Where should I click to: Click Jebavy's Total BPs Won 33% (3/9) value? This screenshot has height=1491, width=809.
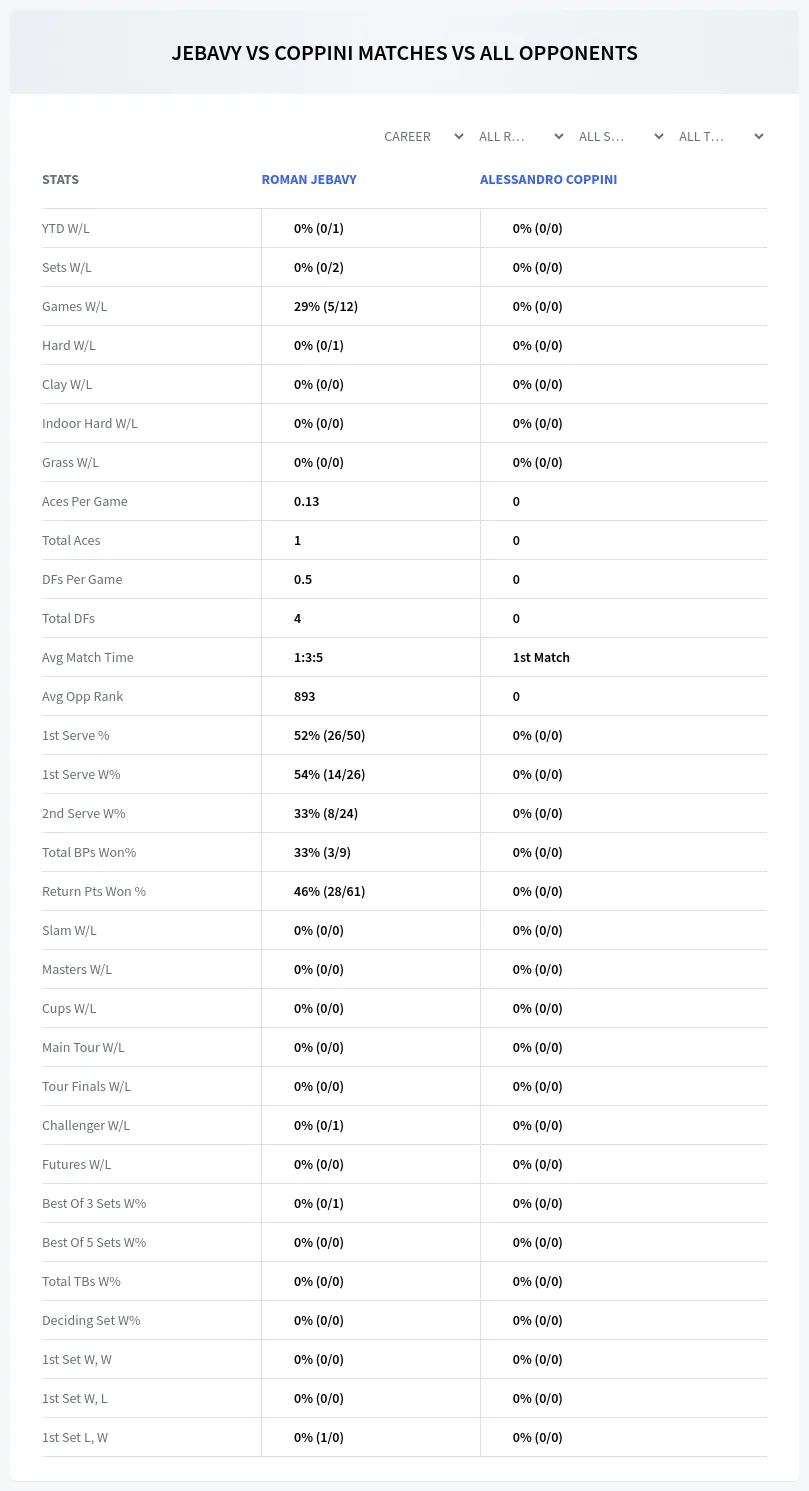[322, 852]
